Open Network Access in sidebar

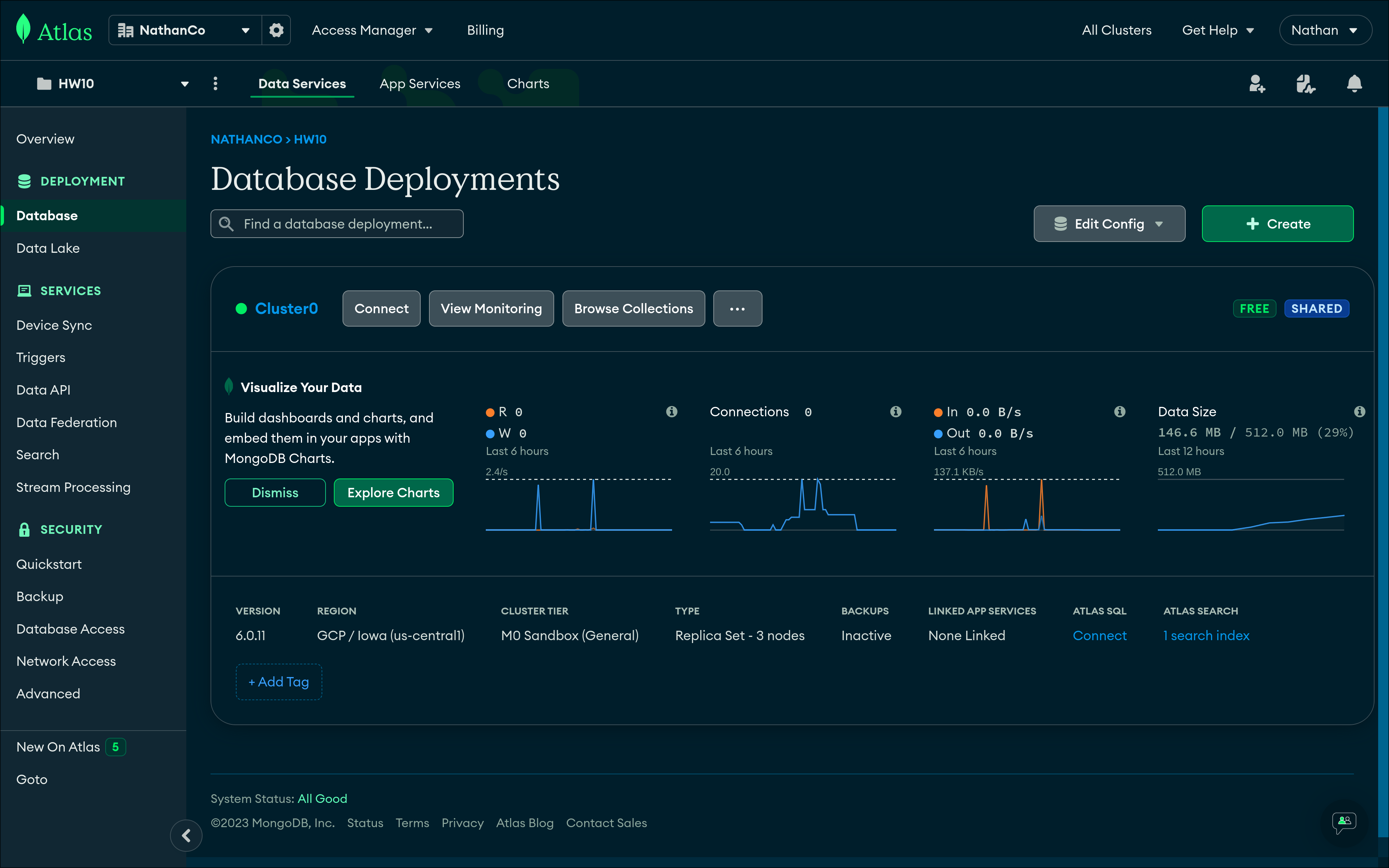66,661
